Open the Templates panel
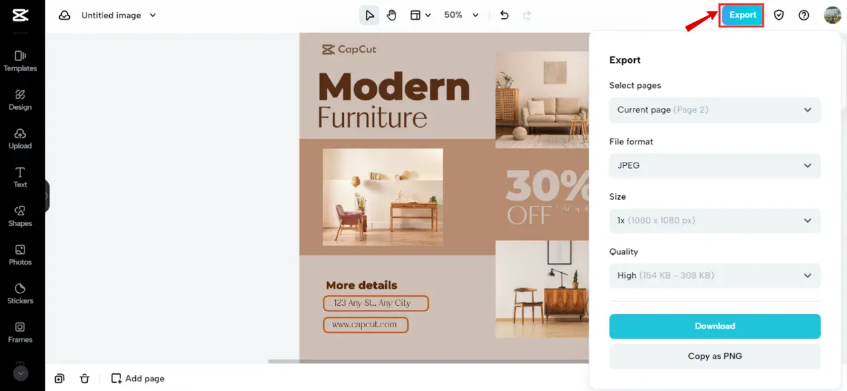This screenshot has width=847, height=391. coord(21,61)
